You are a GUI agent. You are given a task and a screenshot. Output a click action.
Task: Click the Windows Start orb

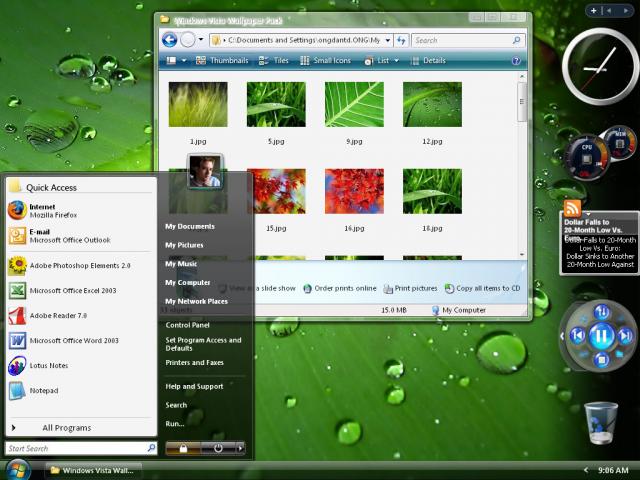pos(17,470)
